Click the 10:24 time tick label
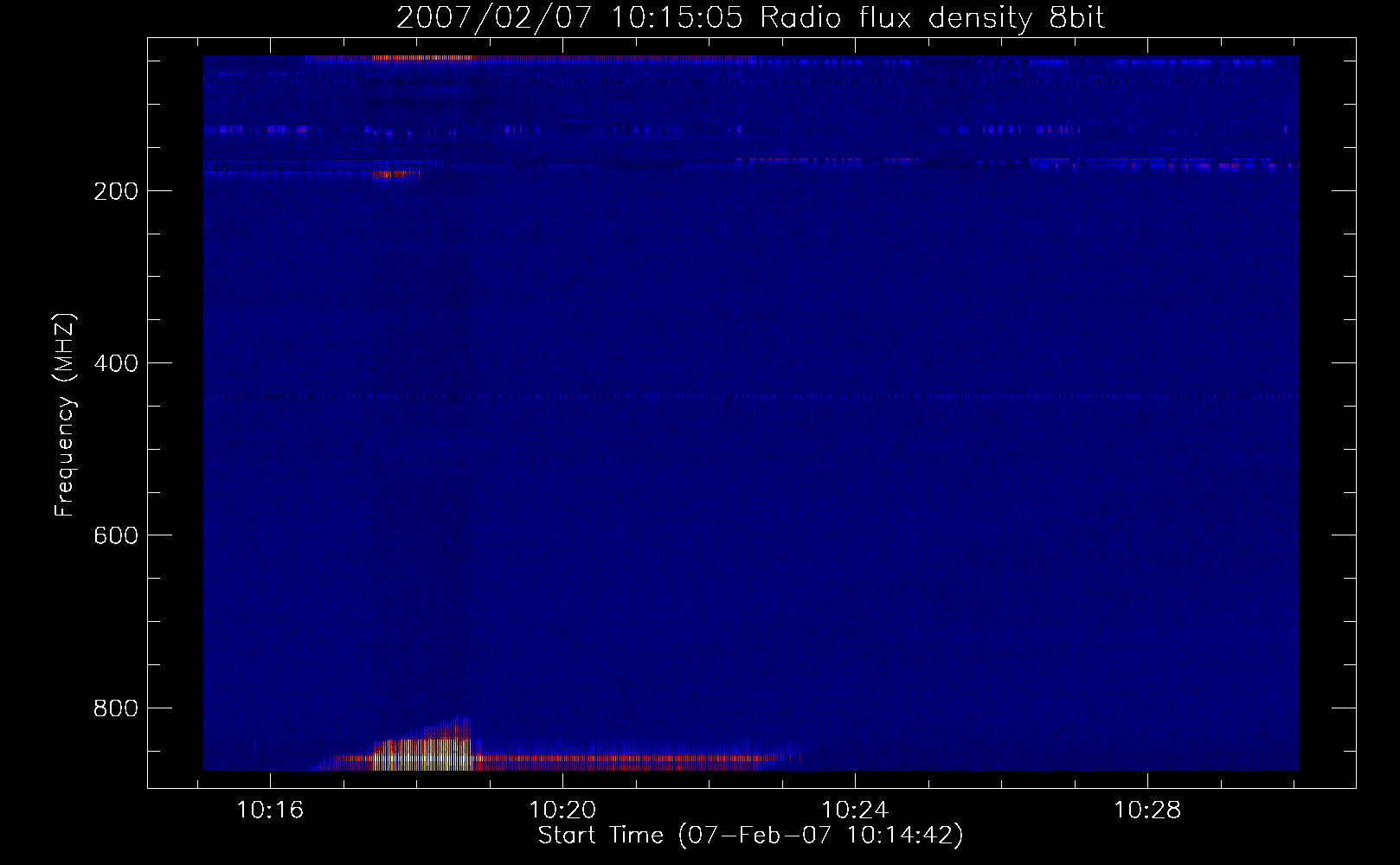Viewport: 1400px width, 865px height. [855, 811]
